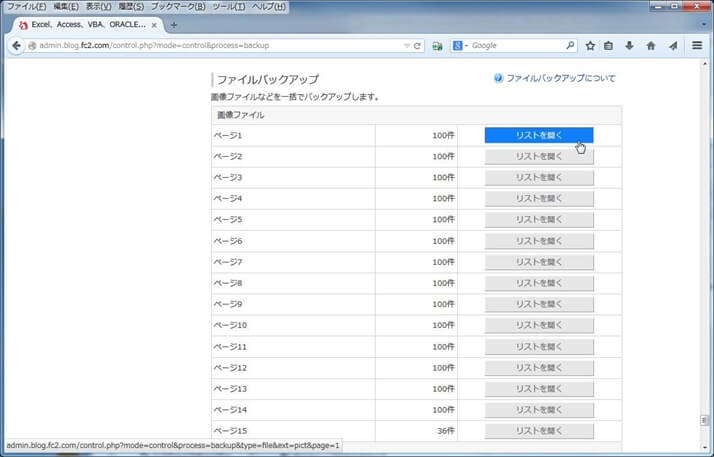This screenshot has height=457, width=714.
Task: Bookmark this page with the star icon
Action: (x=590, y=46)
